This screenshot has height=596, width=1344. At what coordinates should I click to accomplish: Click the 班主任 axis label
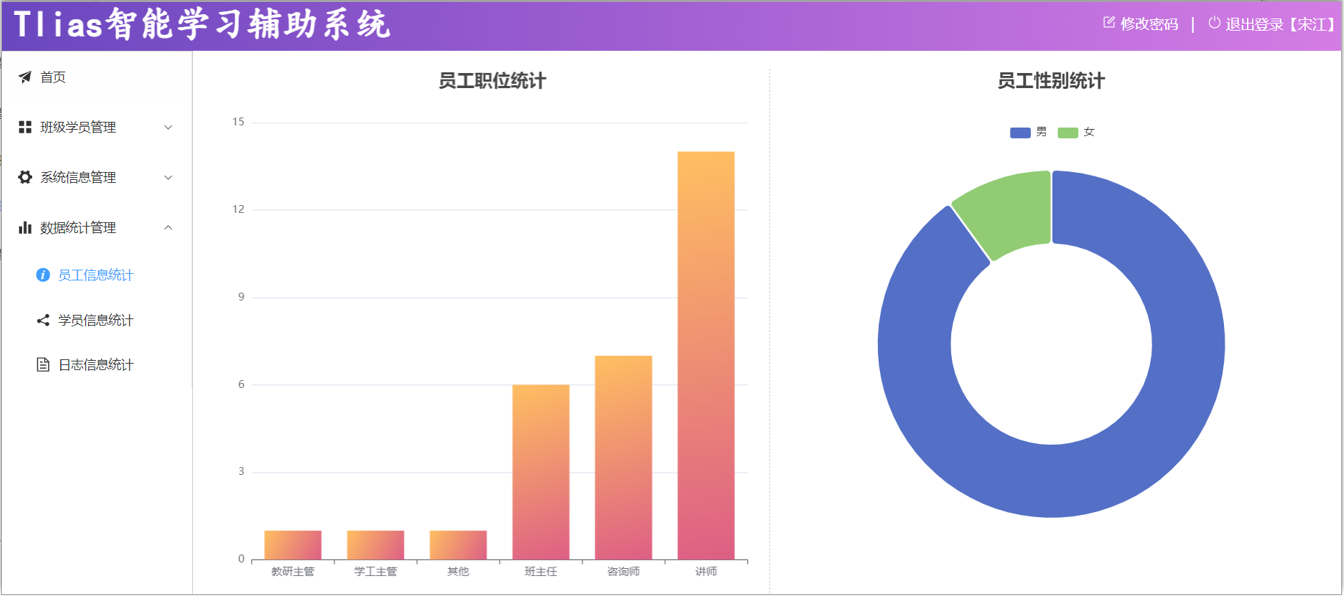coord(541,572)
